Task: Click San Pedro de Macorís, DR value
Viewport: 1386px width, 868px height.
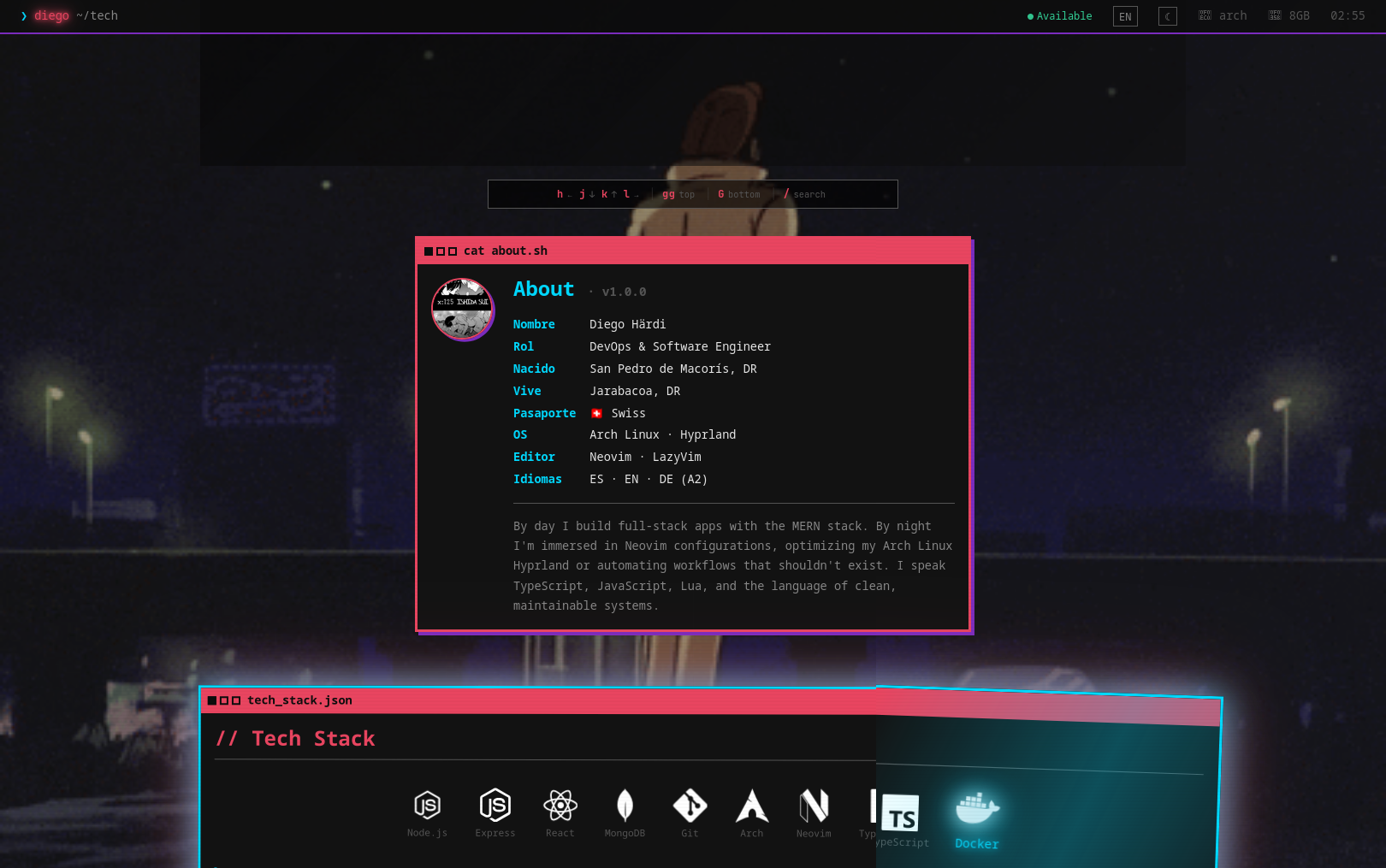Action: pyautogui.click(x=673, y=369)
